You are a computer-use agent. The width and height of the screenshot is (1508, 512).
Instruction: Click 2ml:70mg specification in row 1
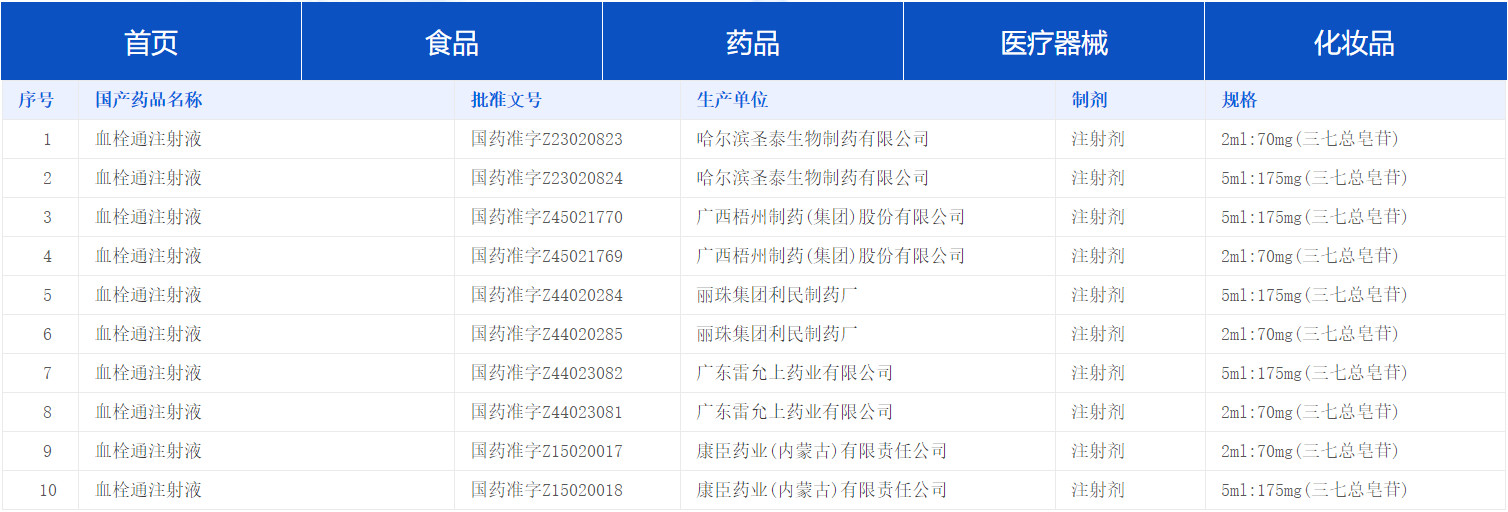(1310, 139)
